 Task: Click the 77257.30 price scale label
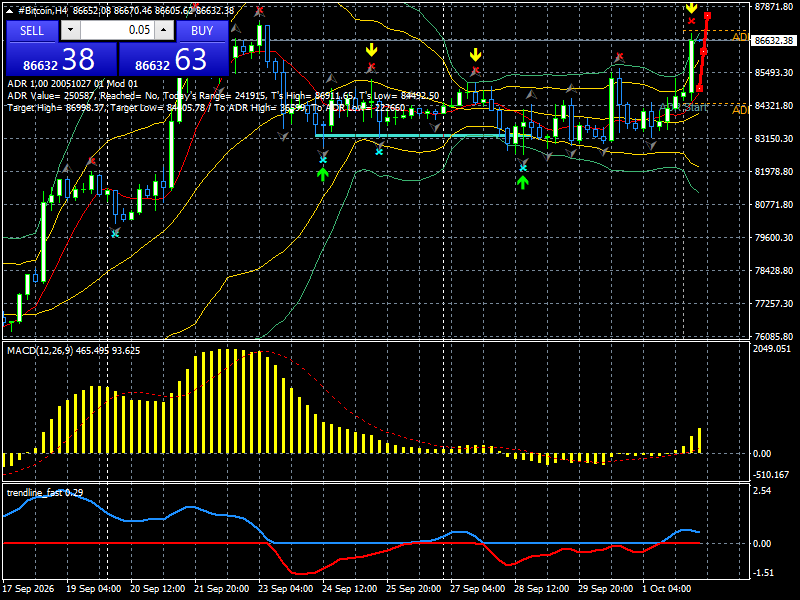point(773,304)
